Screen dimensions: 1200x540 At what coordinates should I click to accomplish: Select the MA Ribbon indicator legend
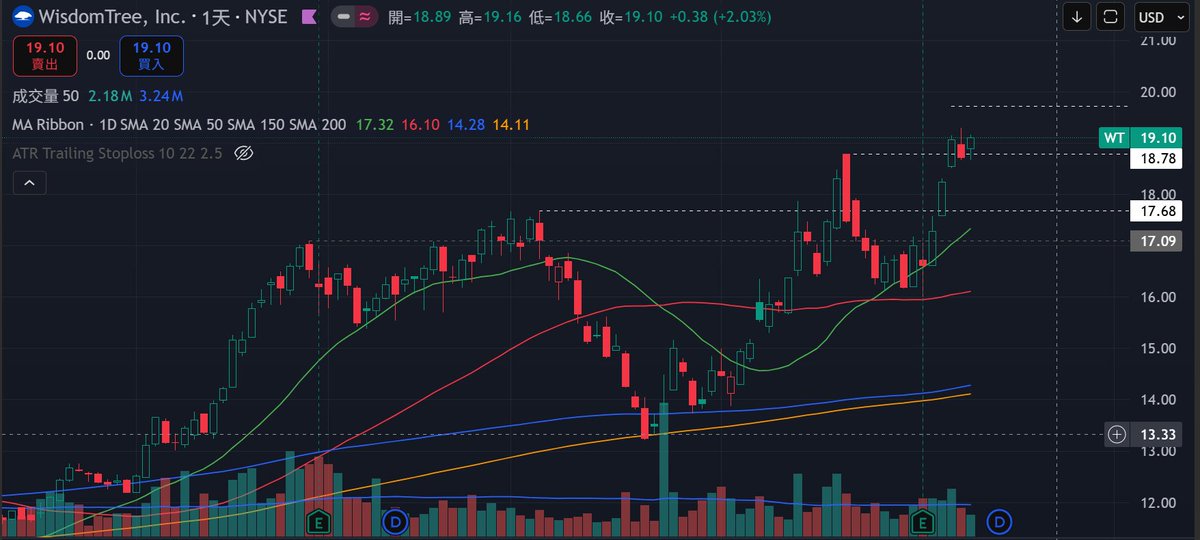[180, 125]
